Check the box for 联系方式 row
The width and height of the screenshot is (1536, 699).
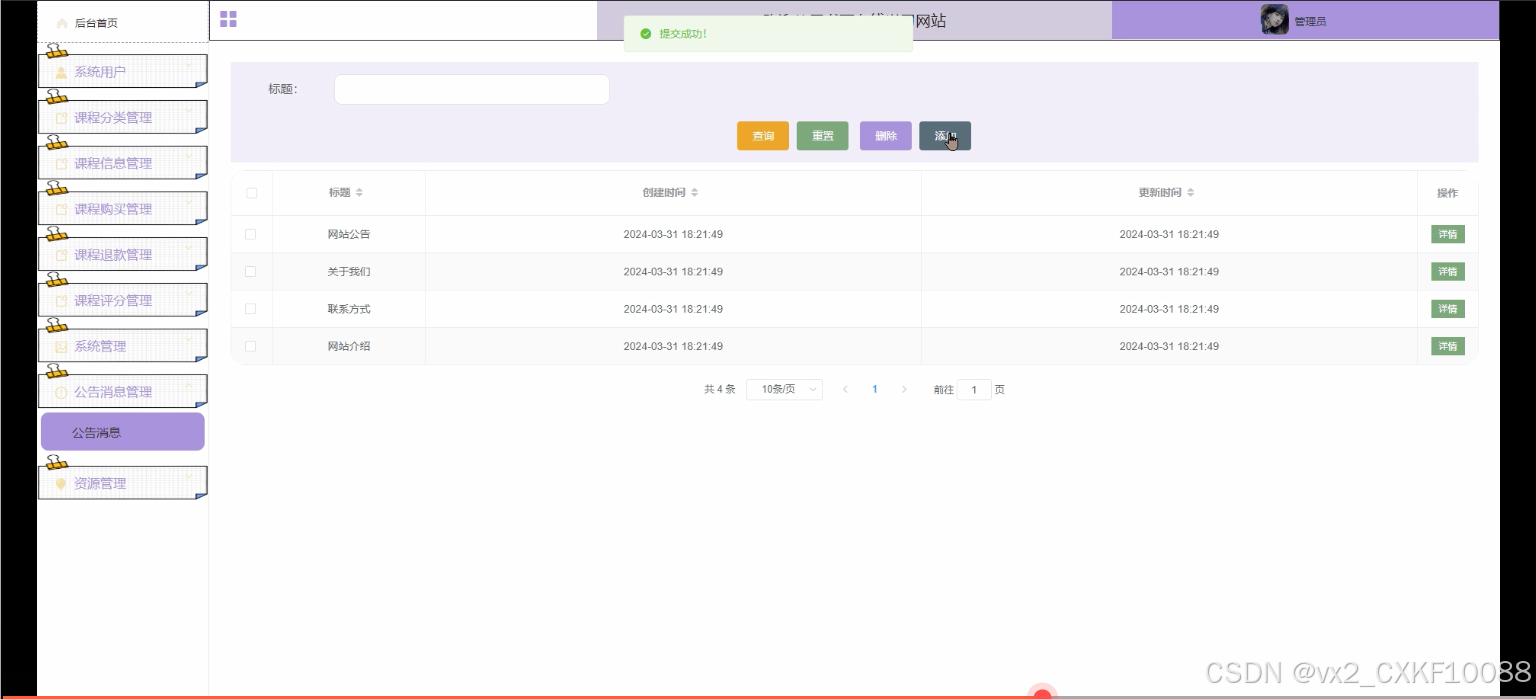pos(251,309)
